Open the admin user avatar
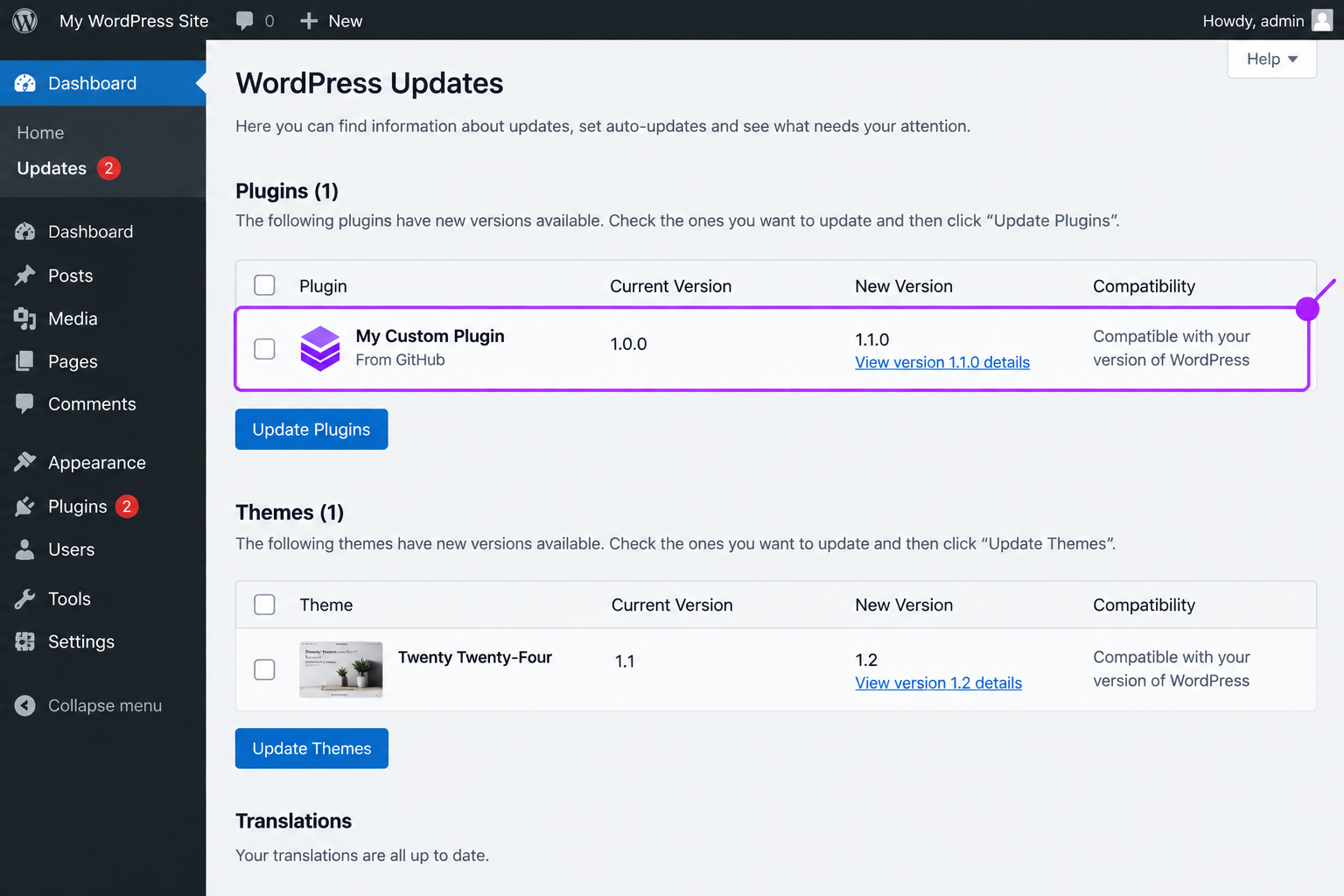The width and height of the screenshot is (1344, 896). point(1322,20)
